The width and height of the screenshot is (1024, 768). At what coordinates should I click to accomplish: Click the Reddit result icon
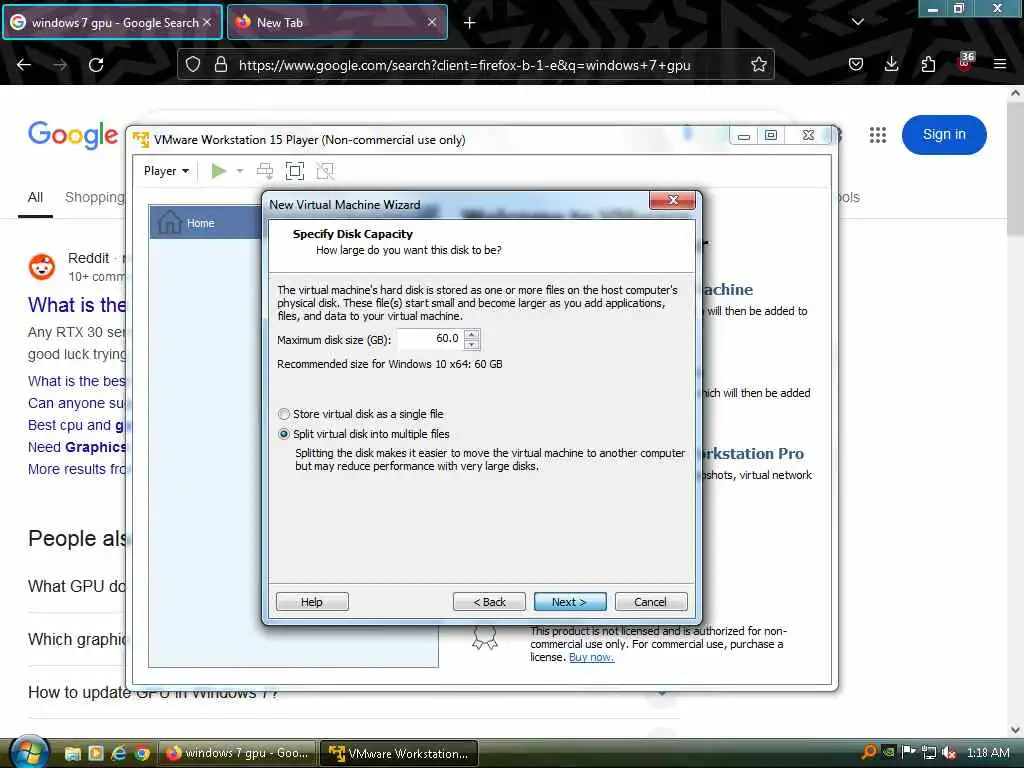tap(42, 266)
